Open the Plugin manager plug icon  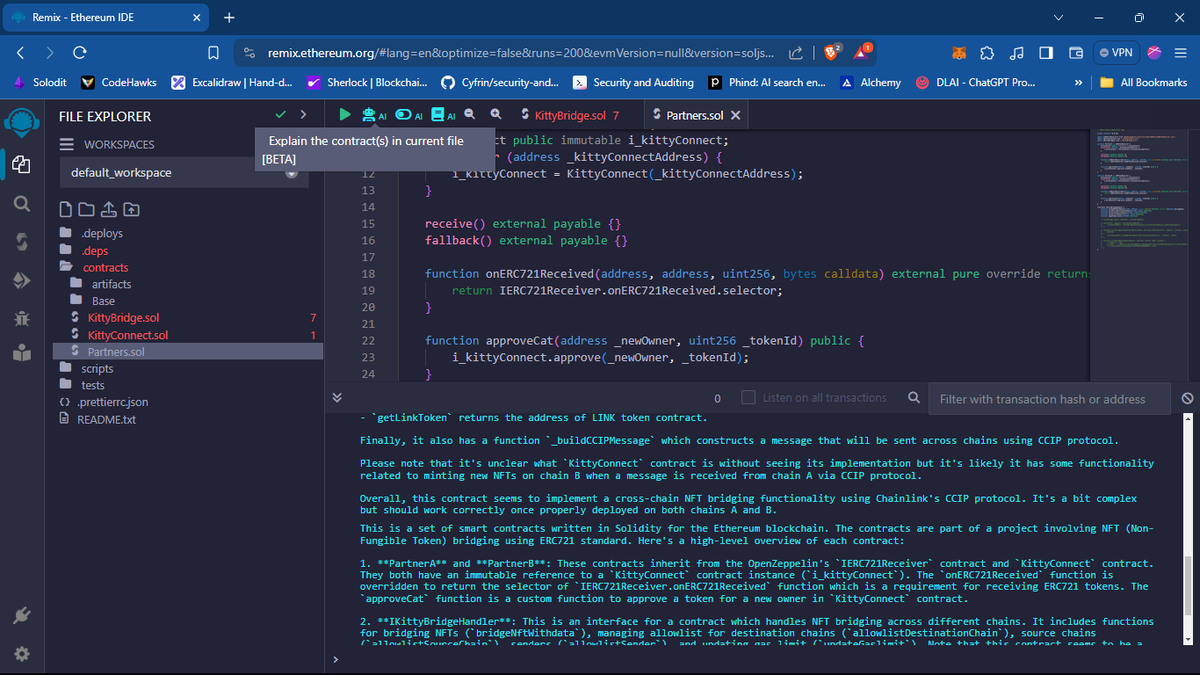pyautogui.click(x=21, y=615)
